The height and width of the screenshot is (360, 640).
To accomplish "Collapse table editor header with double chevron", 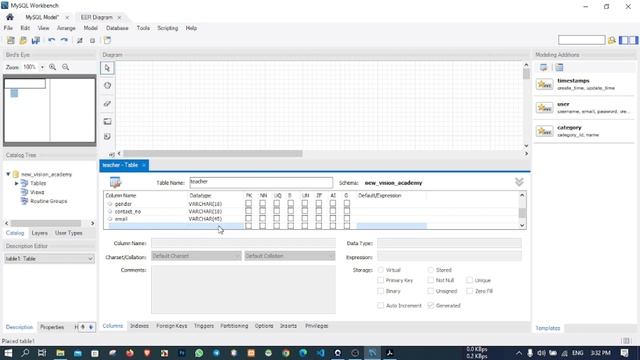I will click(x=519, y=182).
